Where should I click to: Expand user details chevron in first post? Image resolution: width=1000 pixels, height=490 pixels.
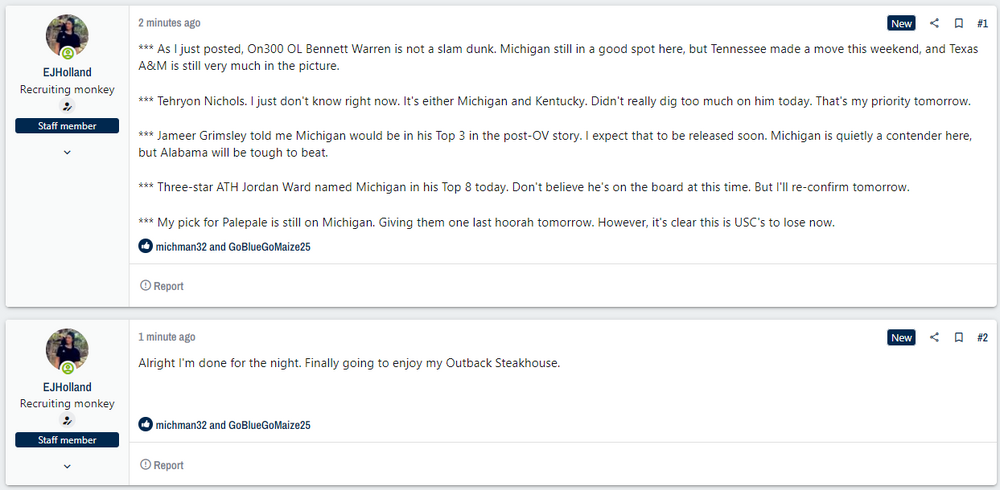pyautogui.click(x=67, y=152)
